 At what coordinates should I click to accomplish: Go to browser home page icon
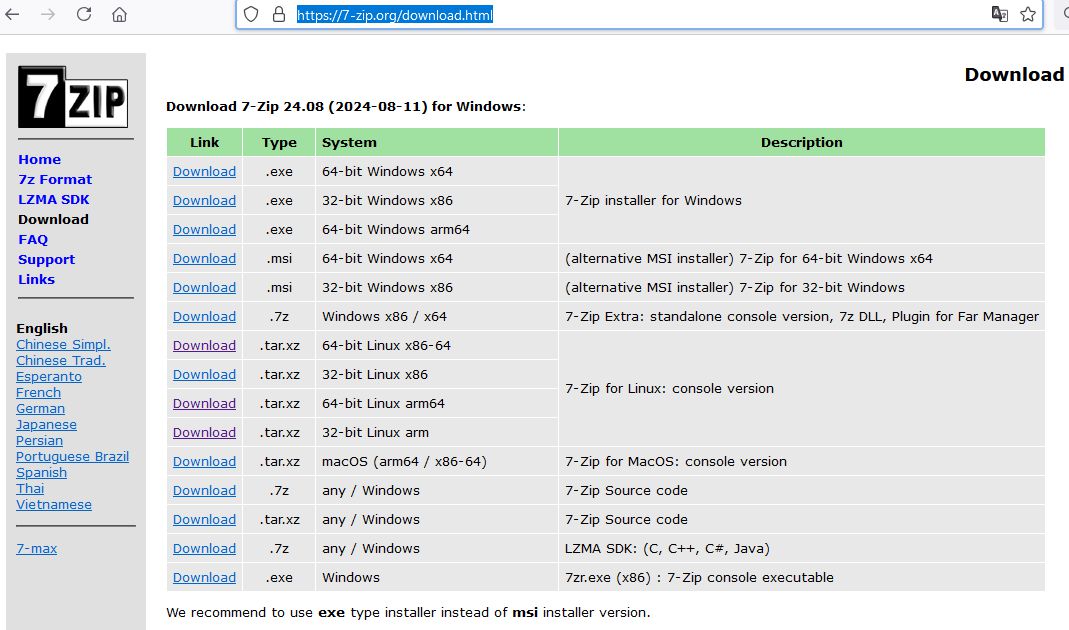click(x=119, y=15)
